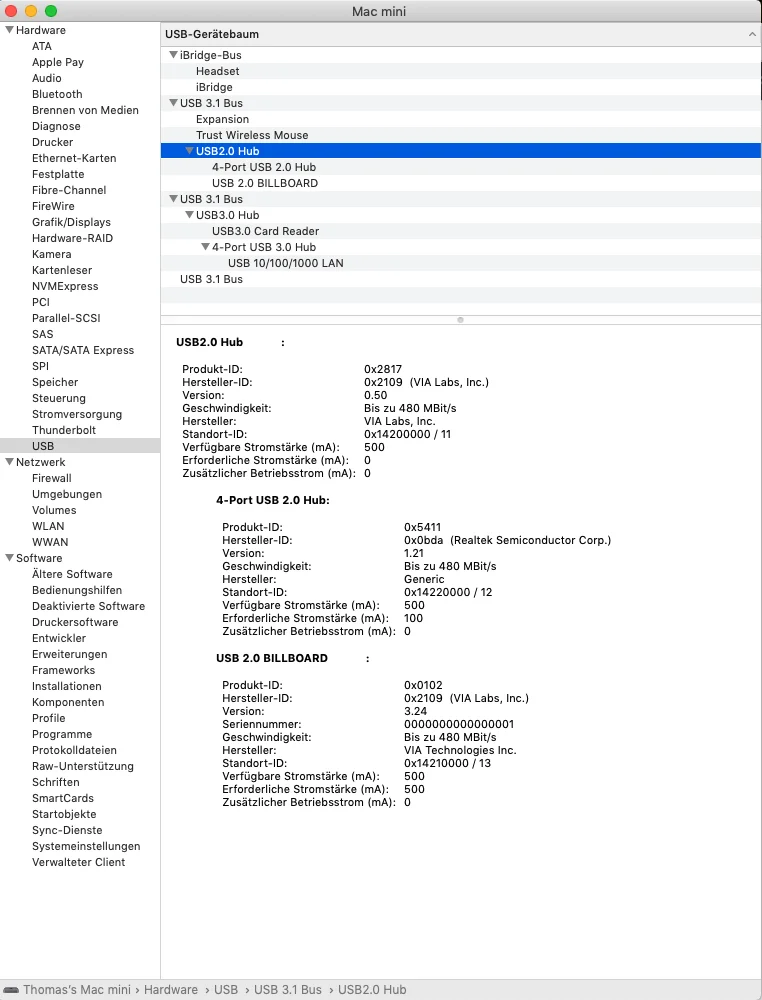Select USB 2.0 BILLBOARD tree row
The height and width of the screenshot is (1000, 762).
(x=461, y=183)
